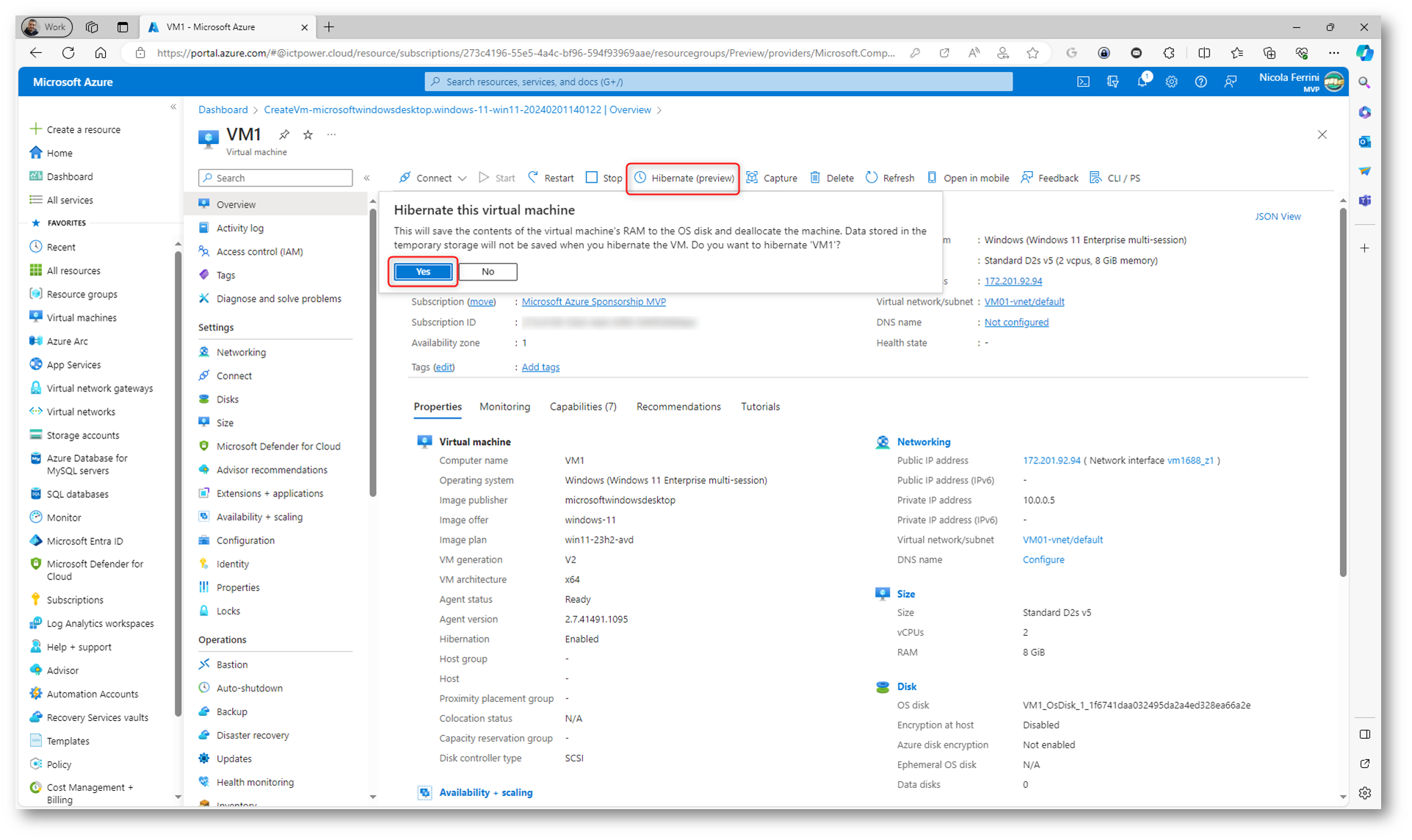
Task: Click the Hibernate (preview) toolbar button
Action: (684, 178)
